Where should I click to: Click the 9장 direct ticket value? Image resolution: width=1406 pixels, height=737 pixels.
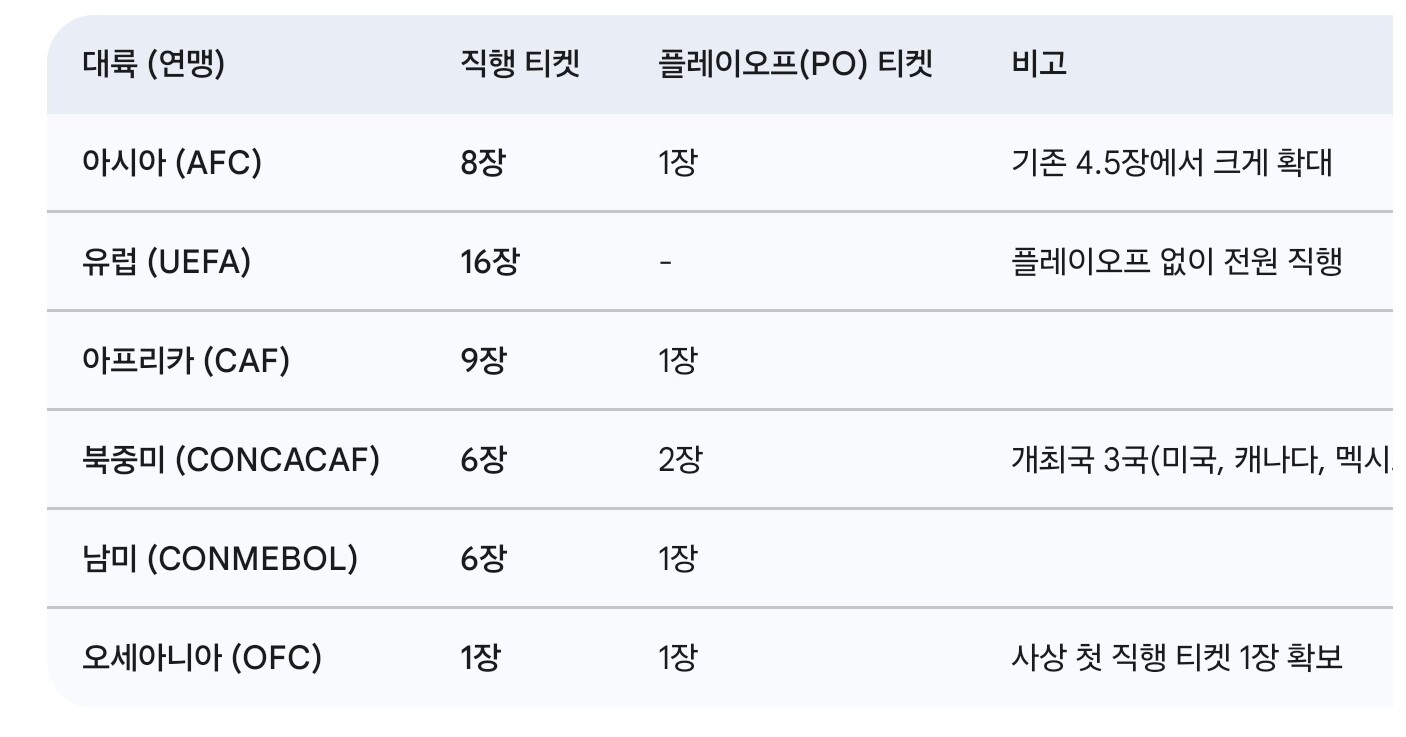(483, 360)
